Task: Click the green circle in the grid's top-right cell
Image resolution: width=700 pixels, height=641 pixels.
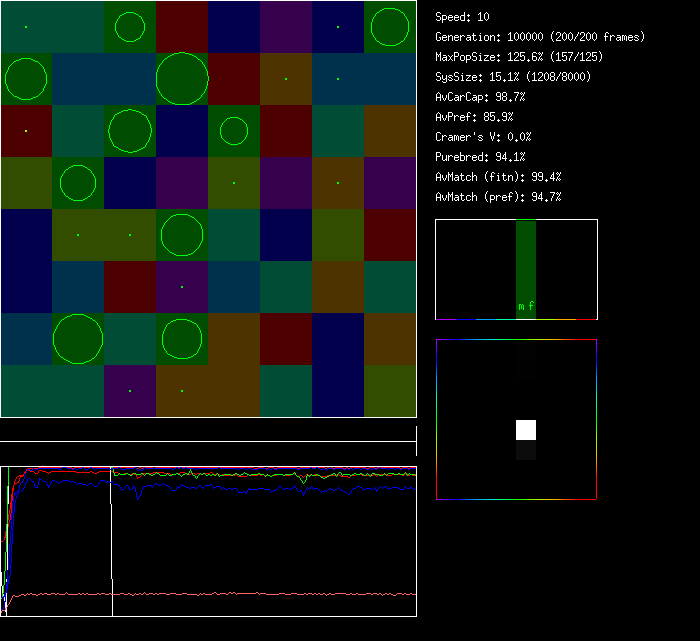Action: point(389,27)
